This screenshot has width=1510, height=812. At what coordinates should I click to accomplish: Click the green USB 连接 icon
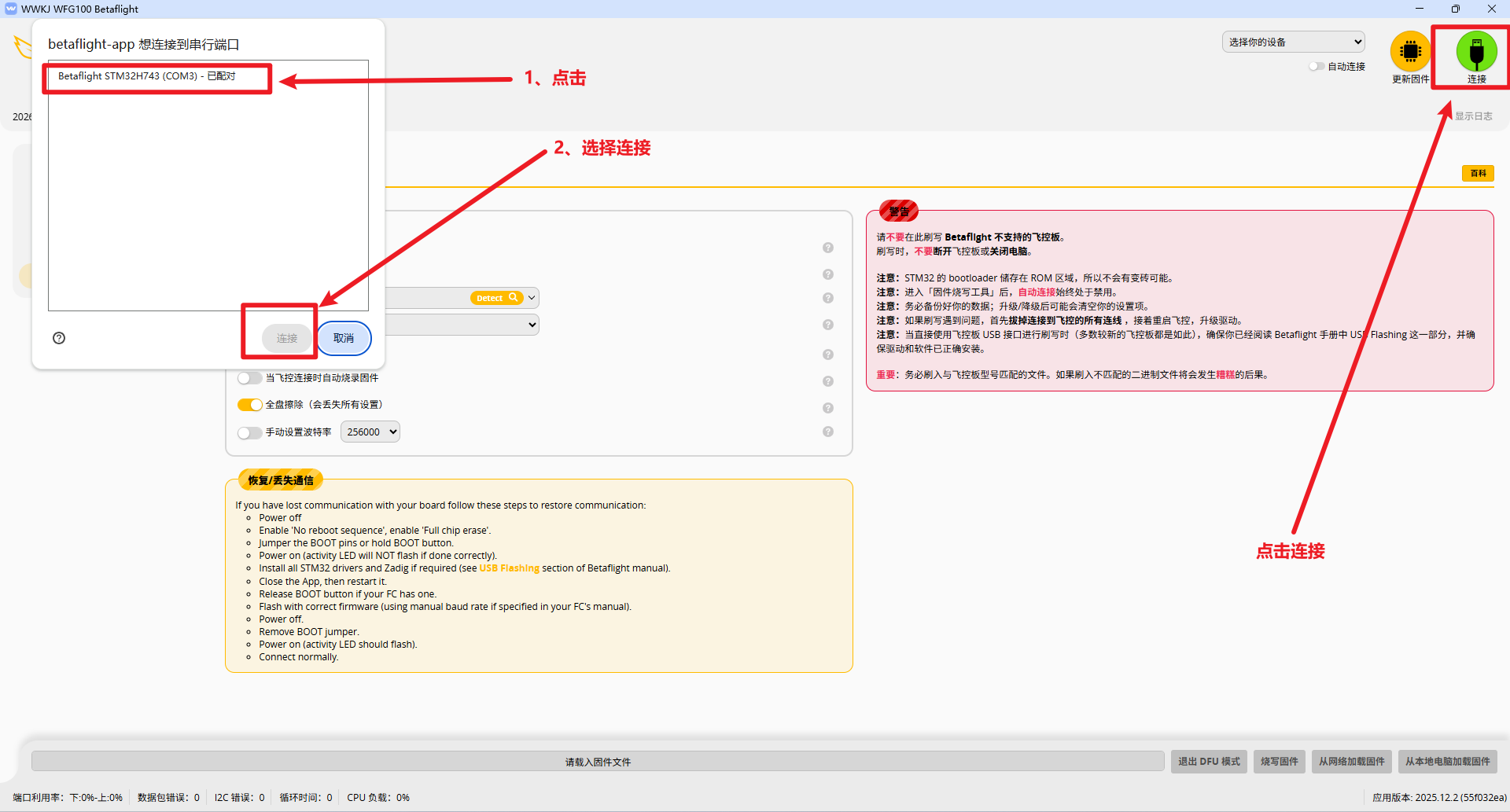1476,52
